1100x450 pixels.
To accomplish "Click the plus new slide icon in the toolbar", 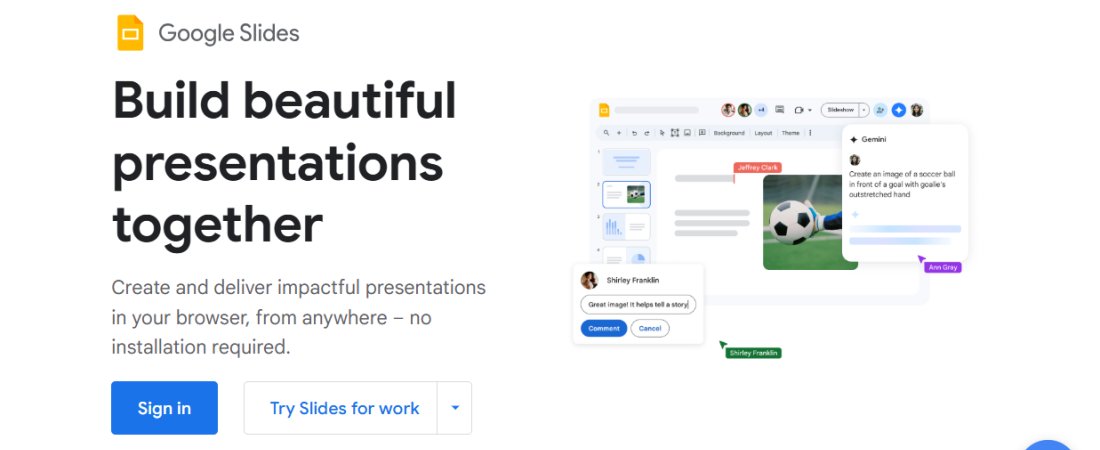I will point(619,133).
